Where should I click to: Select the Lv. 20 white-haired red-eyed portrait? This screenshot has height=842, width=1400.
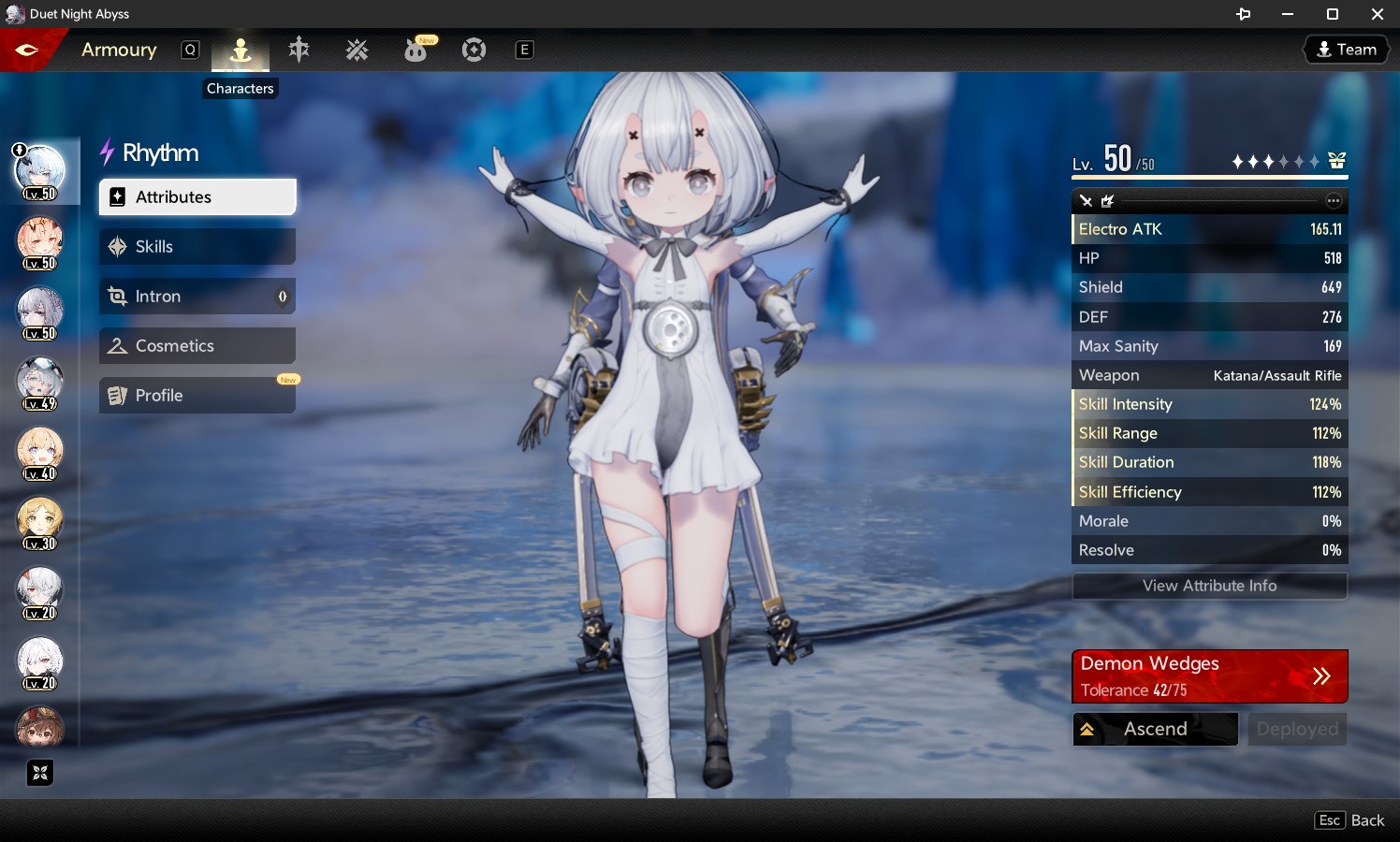point(40,663)
